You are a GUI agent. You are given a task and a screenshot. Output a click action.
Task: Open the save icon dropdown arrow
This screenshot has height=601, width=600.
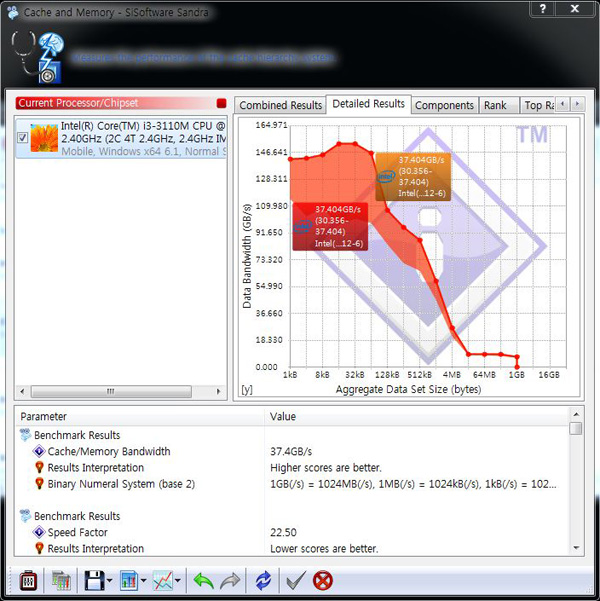110,581
